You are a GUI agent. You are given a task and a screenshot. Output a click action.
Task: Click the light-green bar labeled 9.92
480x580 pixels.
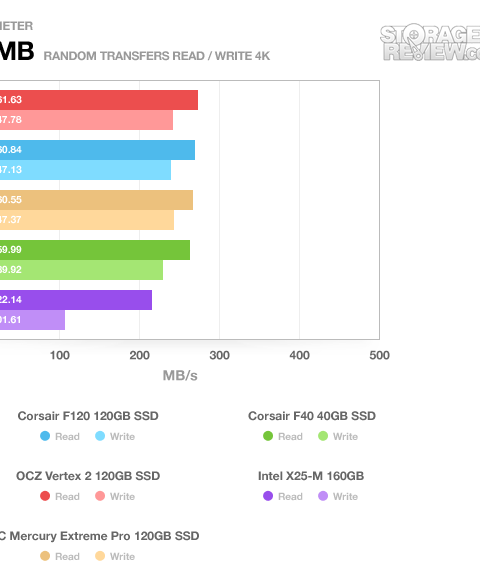coord(81,270)
